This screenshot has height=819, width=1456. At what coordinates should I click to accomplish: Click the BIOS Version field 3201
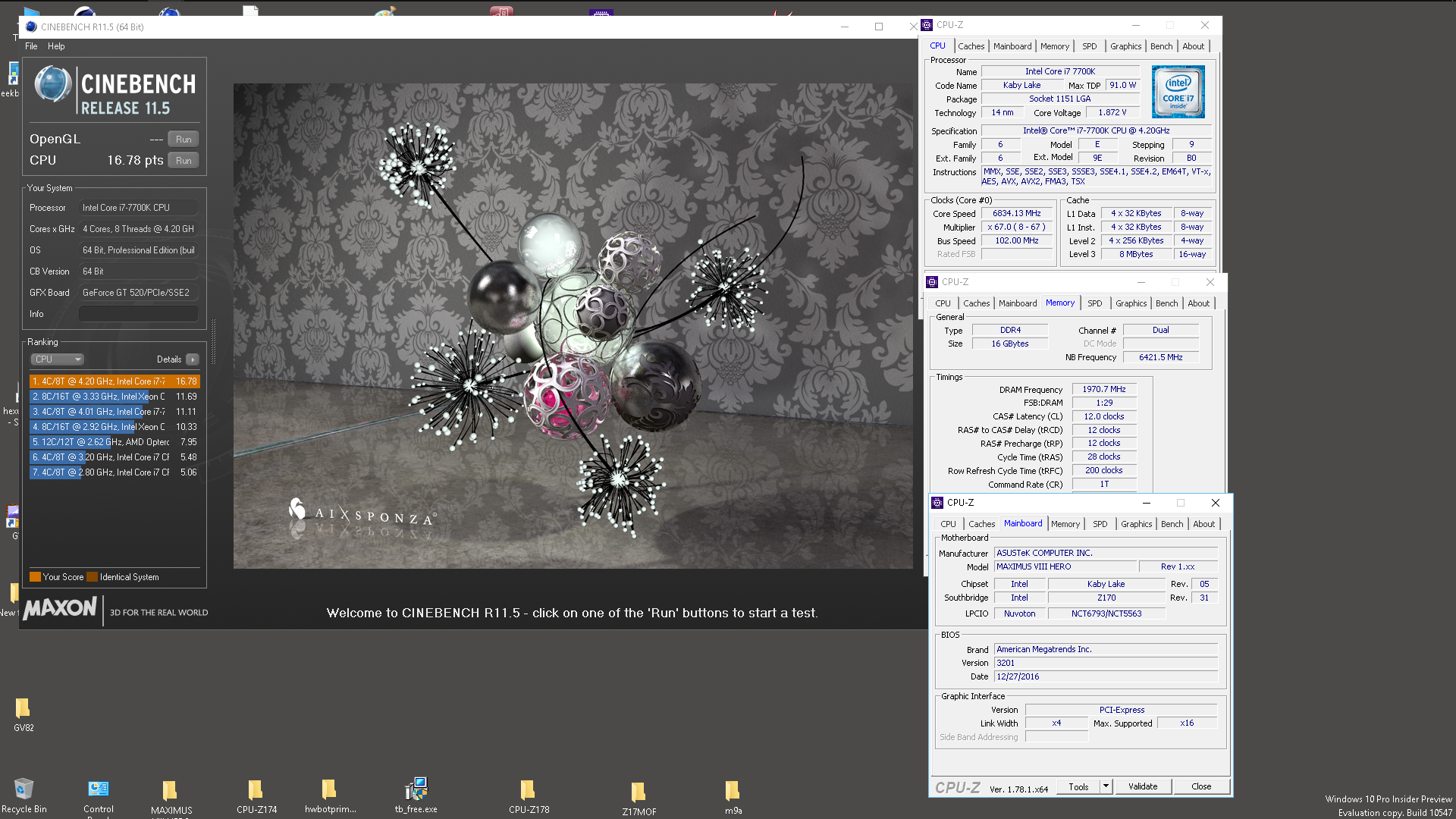[1106, 664]
